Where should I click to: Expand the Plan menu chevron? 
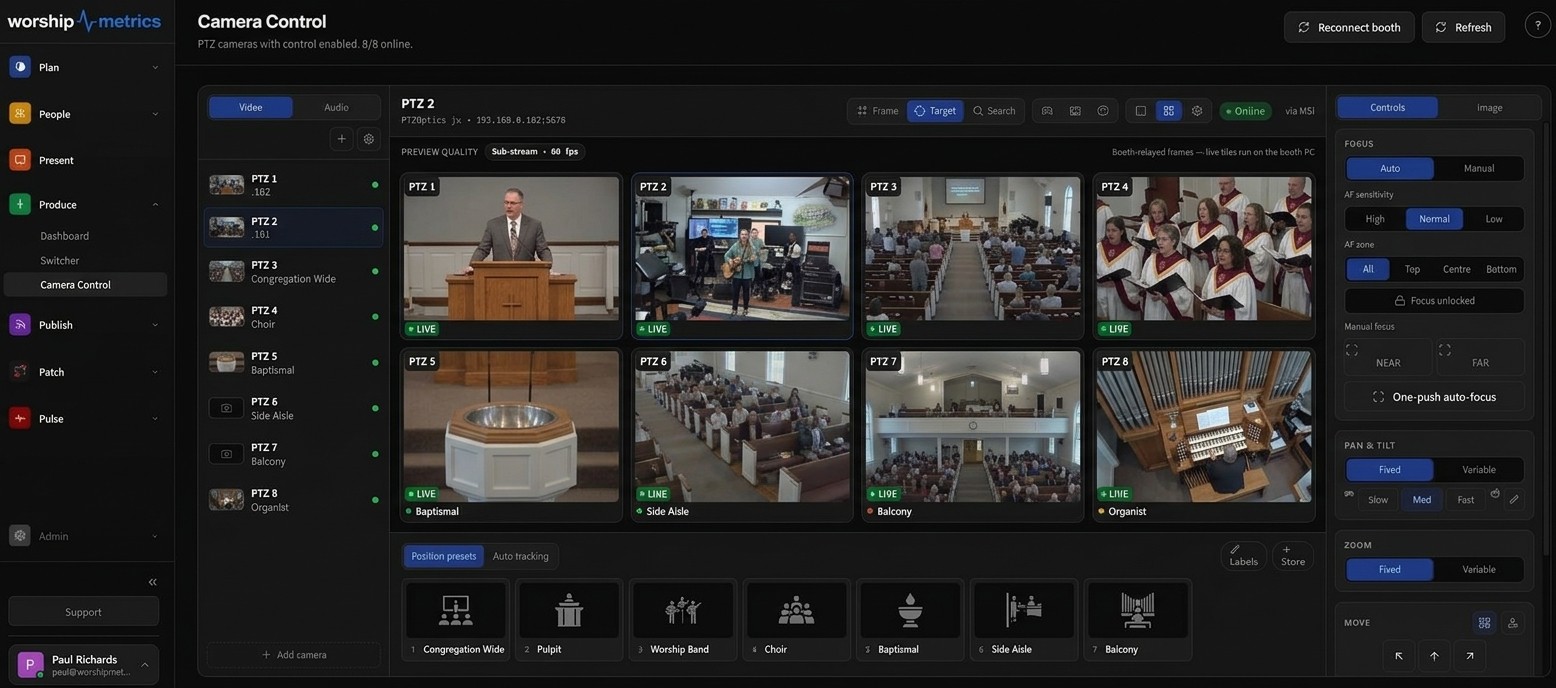(155, 67)
